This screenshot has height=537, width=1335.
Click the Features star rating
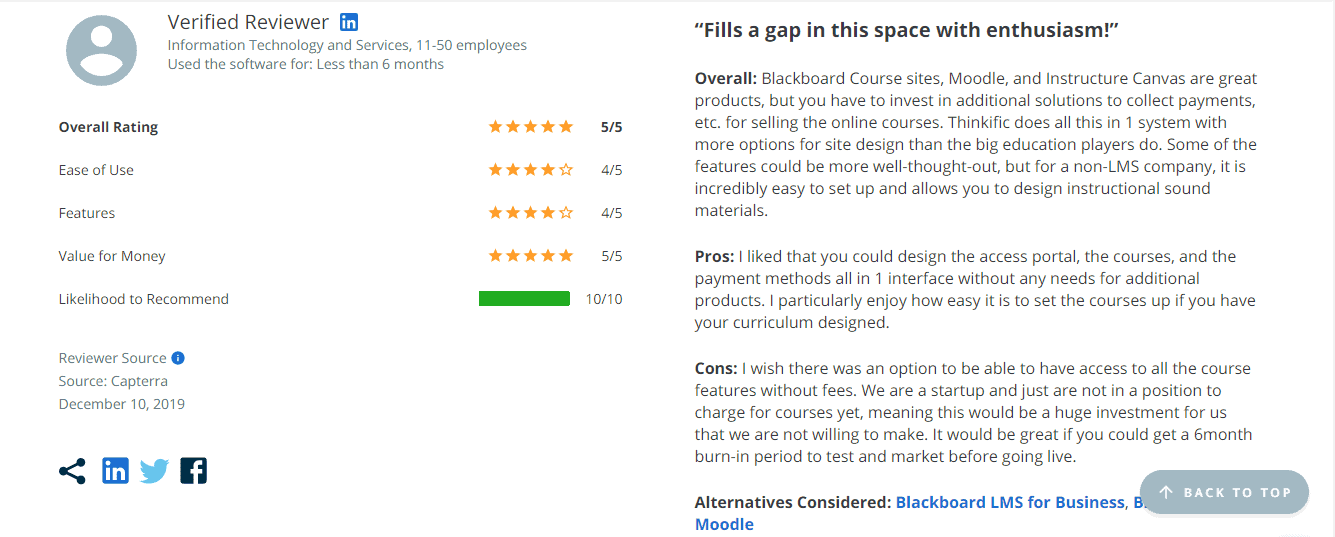(x=530, y=213)
